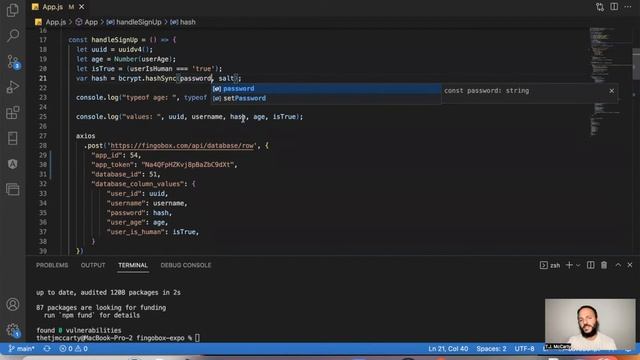Click 'uuidv4' on line 18
This screenshot has width=640, height=360.
point(130,49)
